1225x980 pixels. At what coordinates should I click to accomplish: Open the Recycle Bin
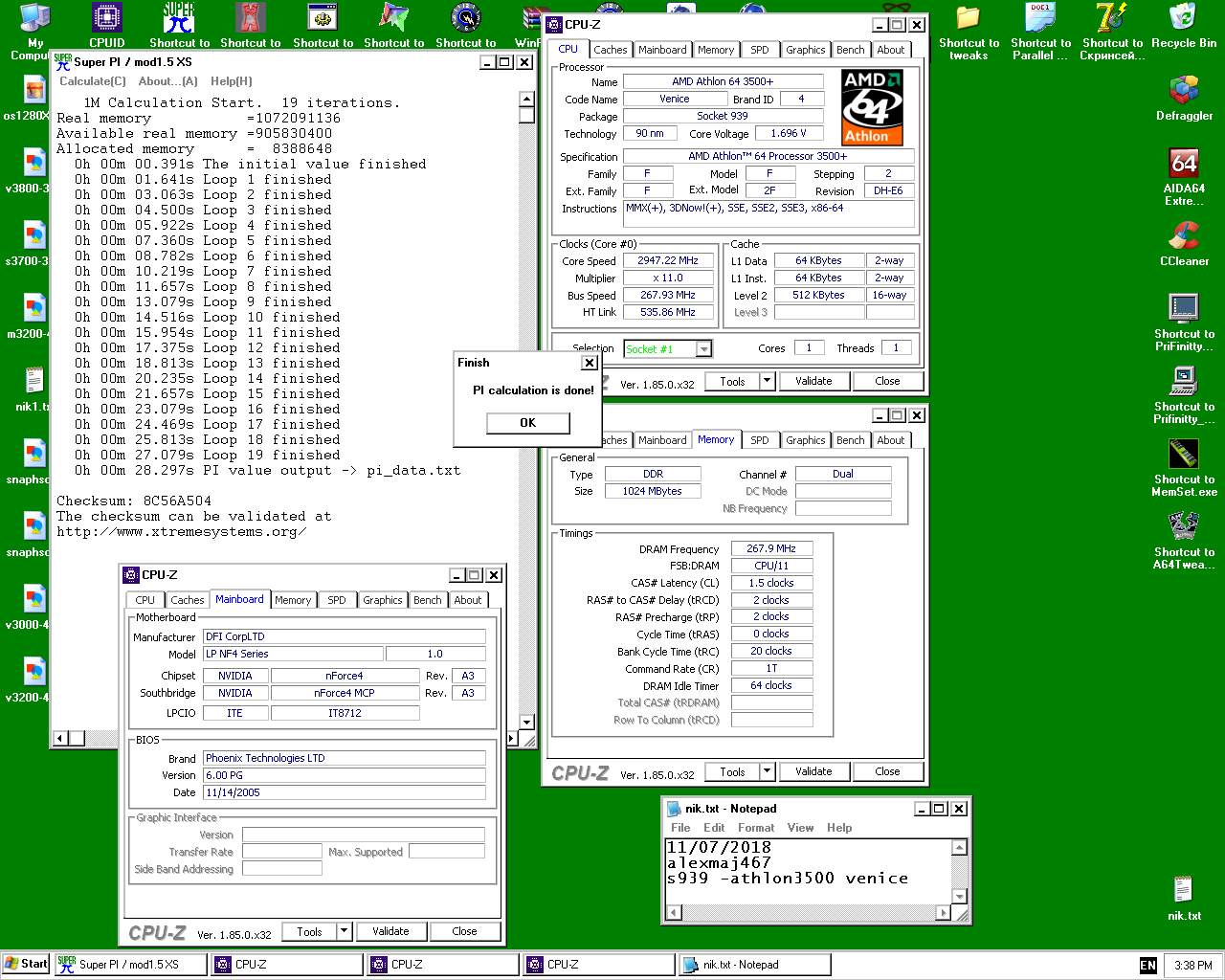[x=1184, y=18]
